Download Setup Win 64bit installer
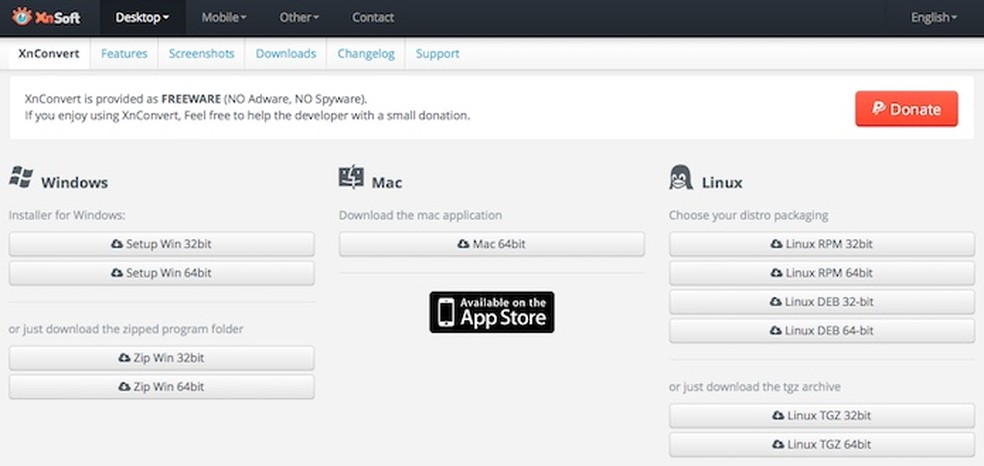The width and height of the screenshot is (984, 466). 161,273
